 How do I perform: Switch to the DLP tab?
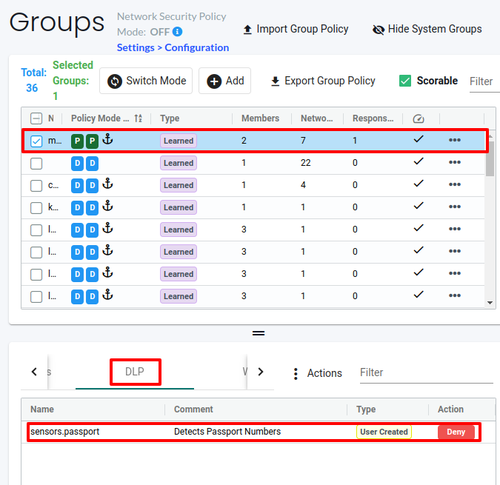coord(135,372)
